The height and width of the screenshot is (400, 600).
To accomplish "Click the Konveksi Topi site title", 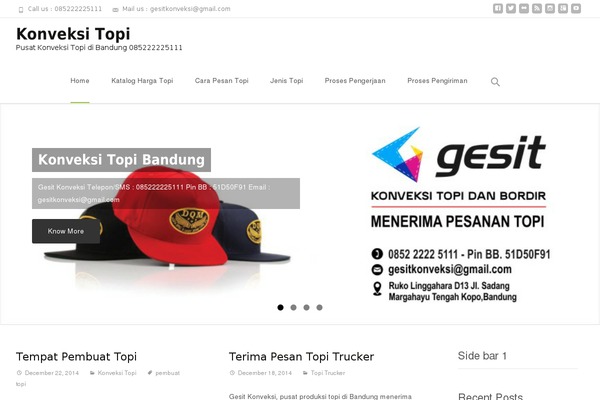I will (73, 34).
